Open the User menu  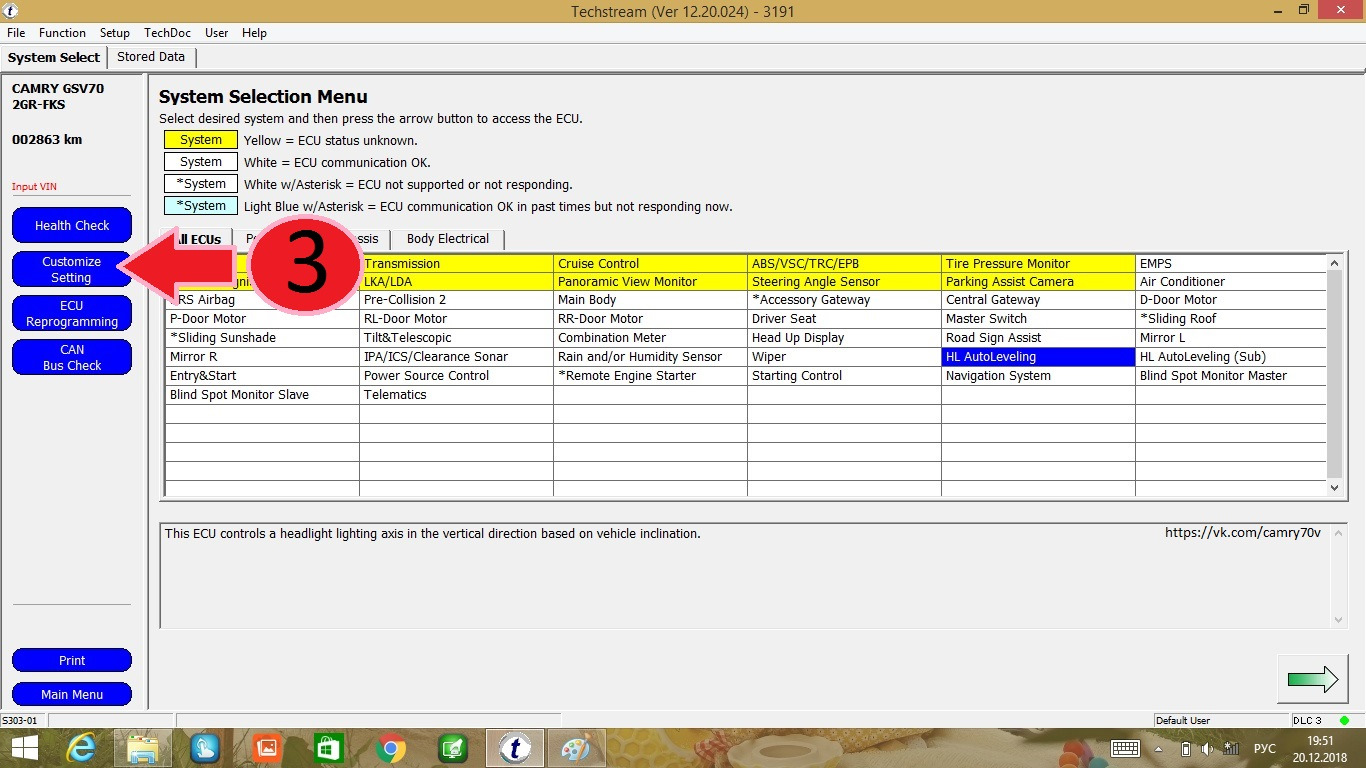point(217,33)
